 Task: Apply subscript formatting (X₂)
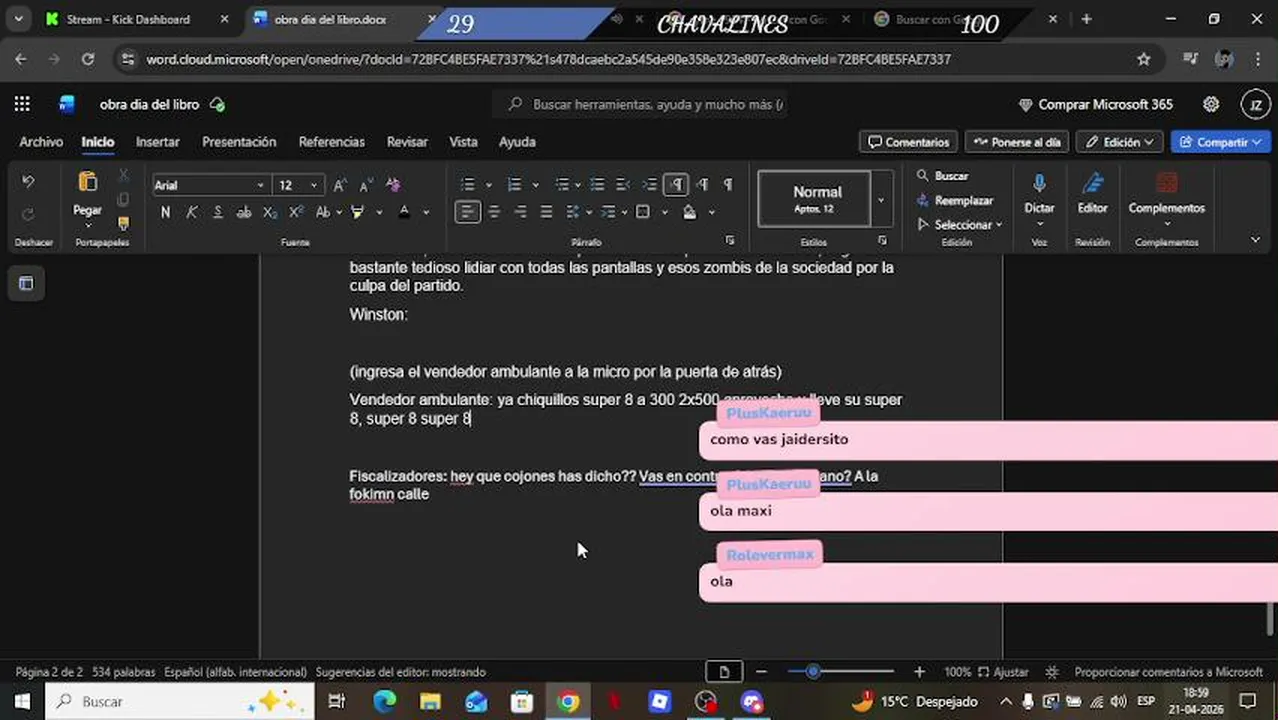click(x=270, y=212)
